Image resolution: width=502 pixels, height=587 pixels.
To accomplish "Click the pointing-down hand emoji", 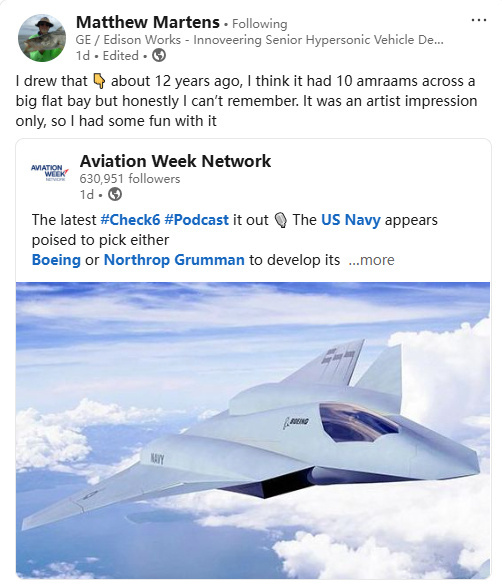I will click(x=99, y=81).
